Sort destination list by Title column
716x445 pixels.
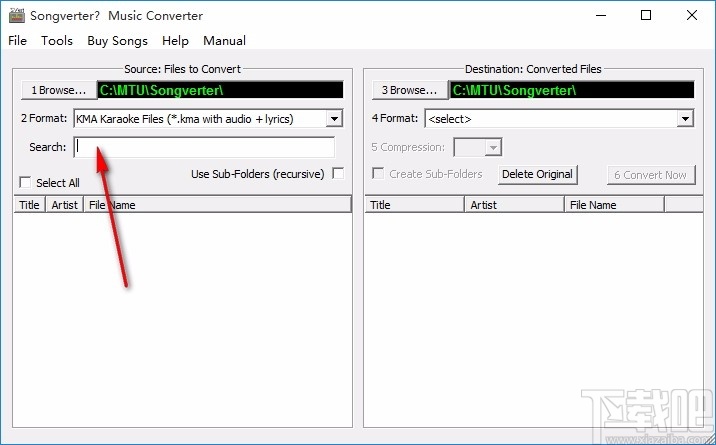coord(415,205)
